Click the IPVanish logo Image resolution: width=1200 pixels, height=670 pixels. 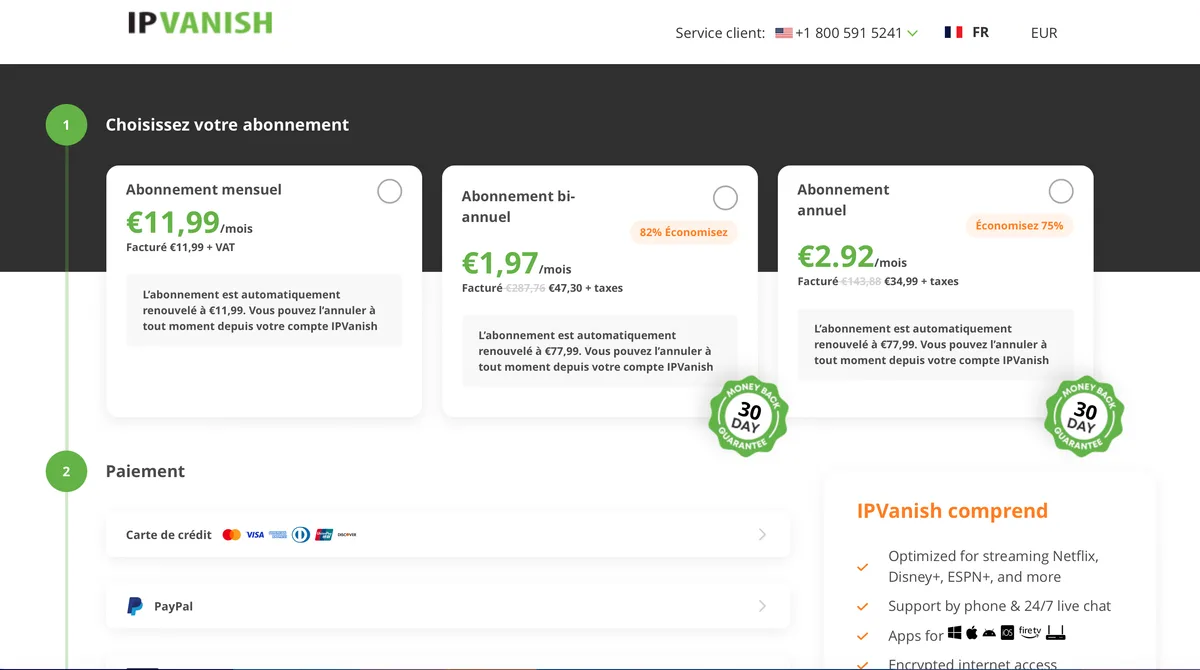coord(200,22)
